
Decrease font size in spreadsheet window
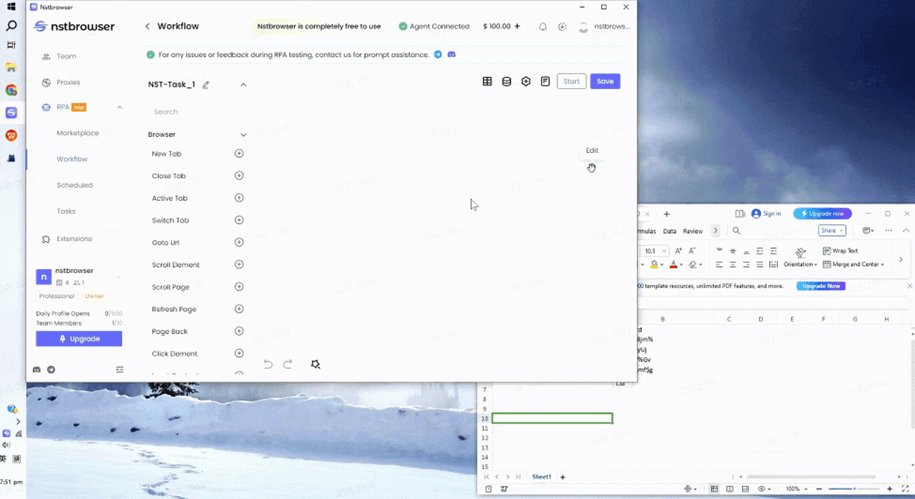pos(692,250)
